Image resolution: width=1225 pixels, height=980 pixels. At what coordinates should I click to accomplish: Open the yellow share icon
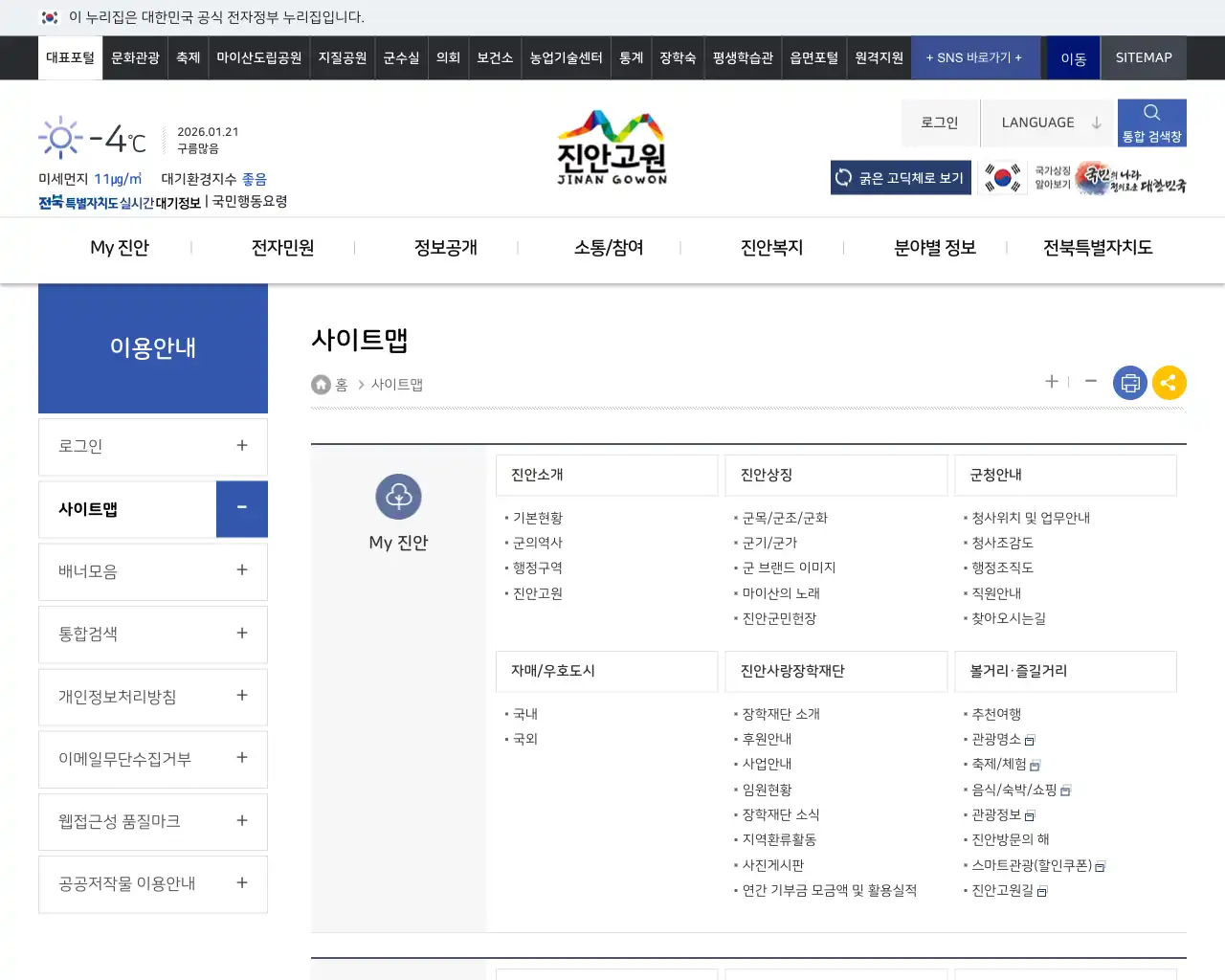(x=1169, y=383)
